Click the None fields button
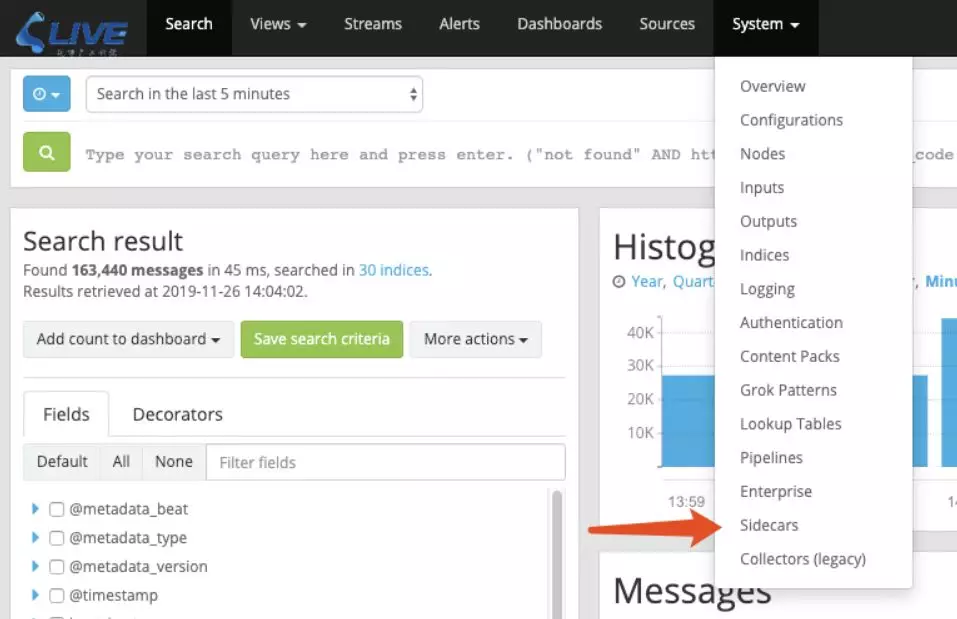 coord(174,462)
